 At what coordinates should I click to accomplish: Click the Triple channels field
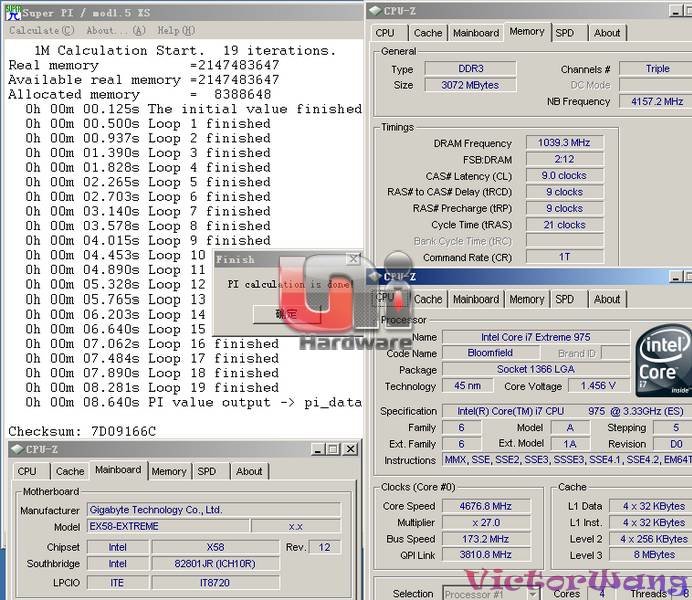(x=657, y=68)
